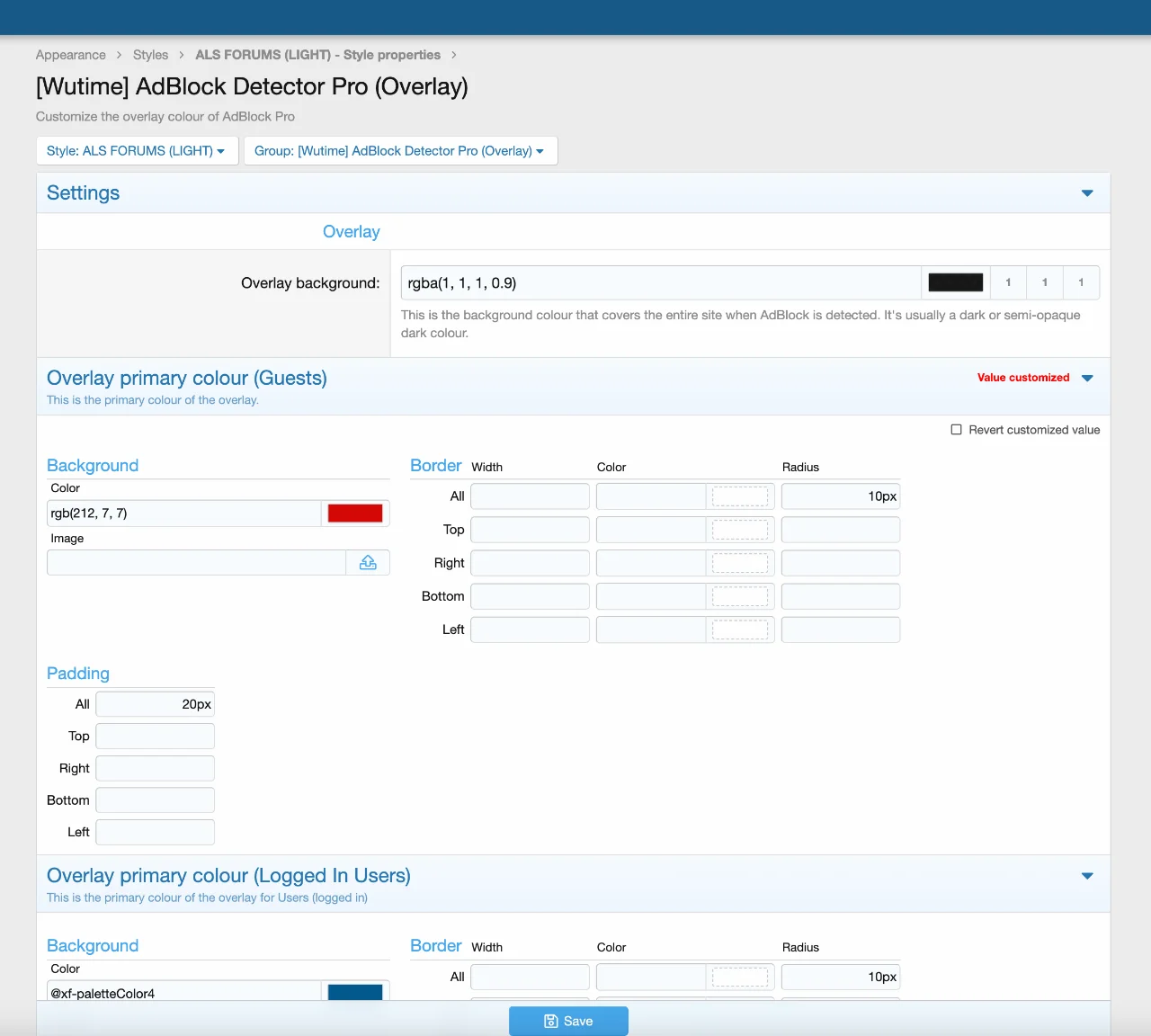Click the image upload icon under Background
This screenshot has width=1151, height=1036.
pyautogui.click(x=368, y=563)
